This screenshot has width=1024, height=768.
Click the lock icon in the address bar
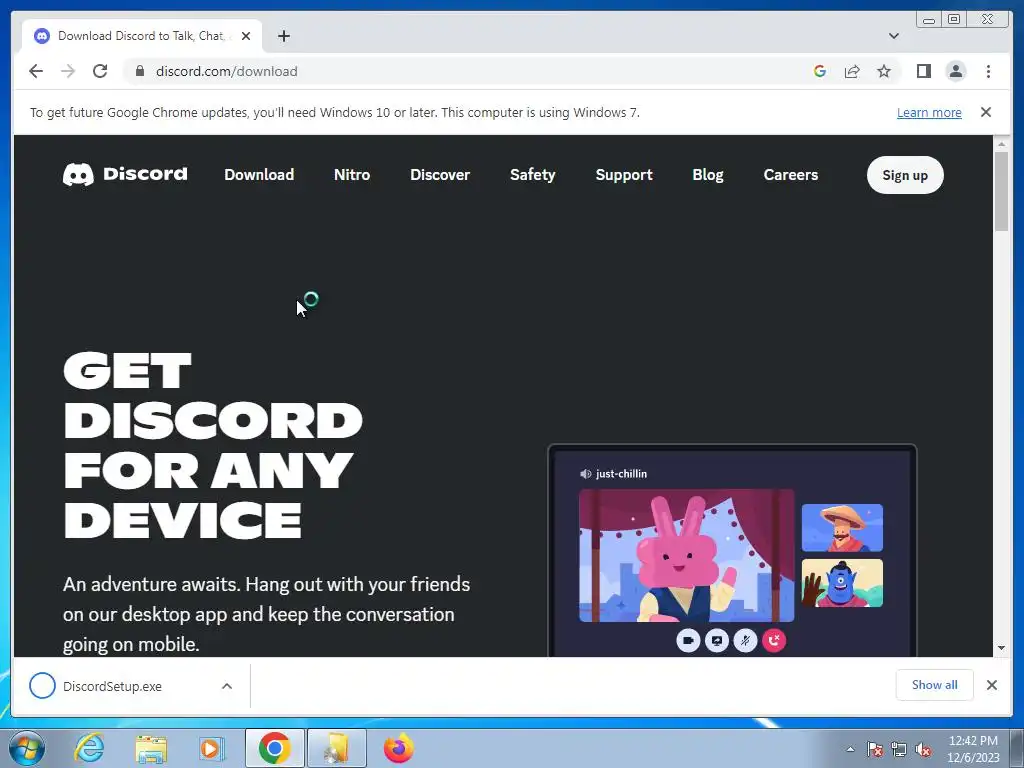point(139,71)
